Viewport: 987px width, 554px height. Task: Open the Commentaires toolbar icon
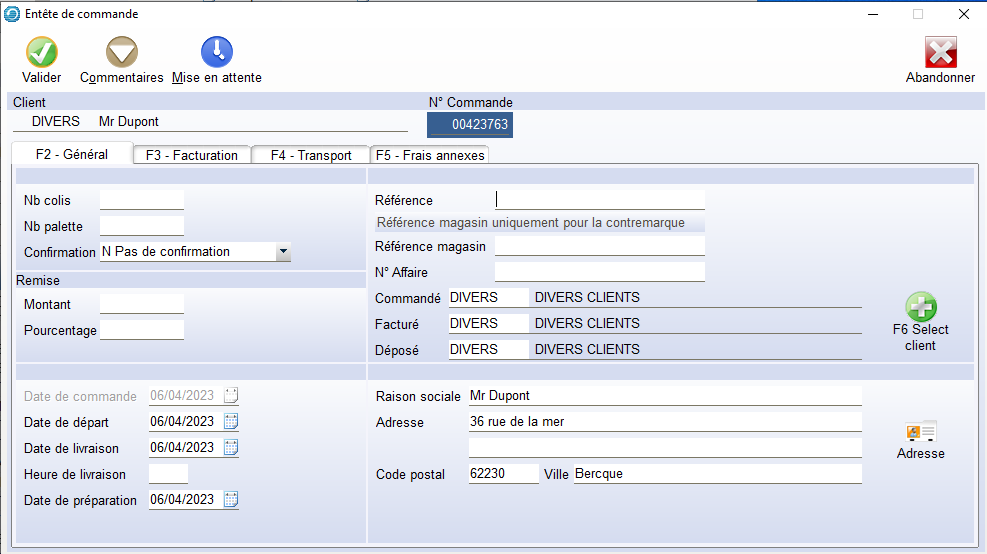122,53
